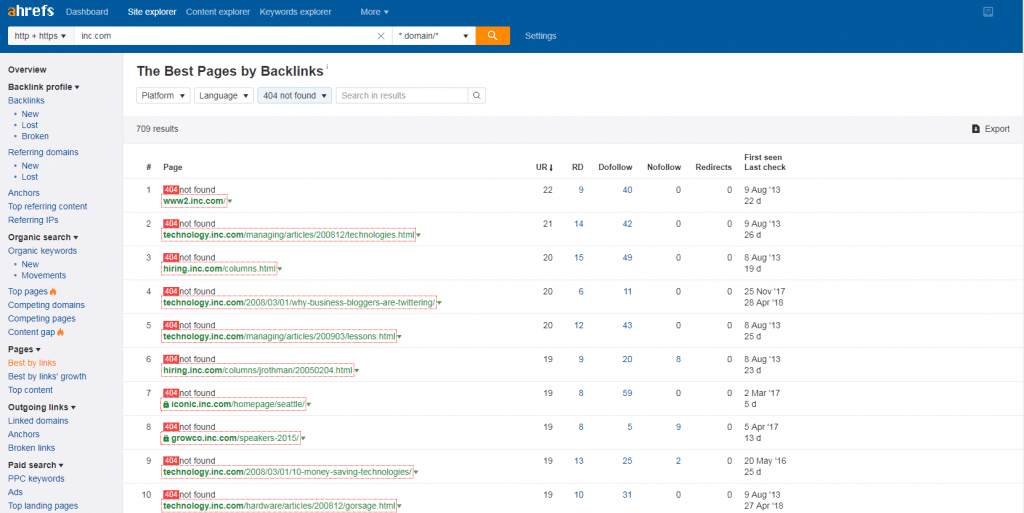The height and width of the screenshot is (513, 1024).
Task: Click the ahrefs logo
Action: 31,11
